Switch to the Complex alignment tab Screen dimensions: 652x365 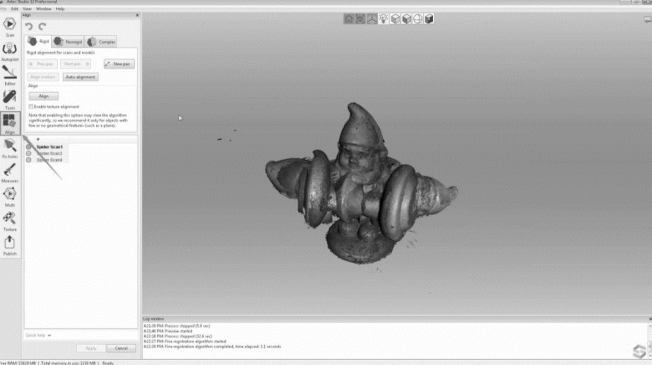click(101, 42)
